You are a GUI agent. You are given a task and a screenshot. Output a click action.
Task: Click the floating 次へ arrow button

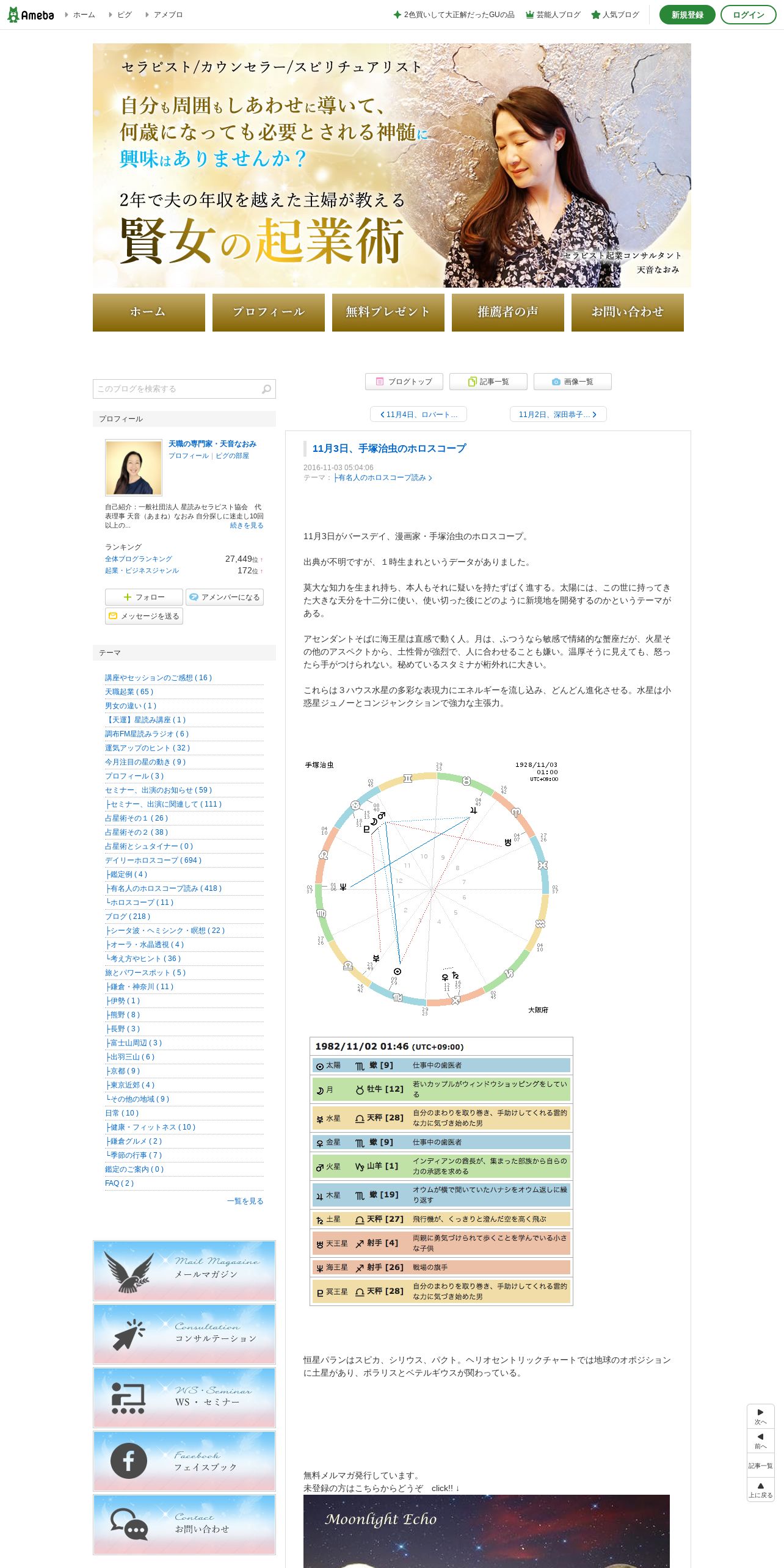point(761,1417)
